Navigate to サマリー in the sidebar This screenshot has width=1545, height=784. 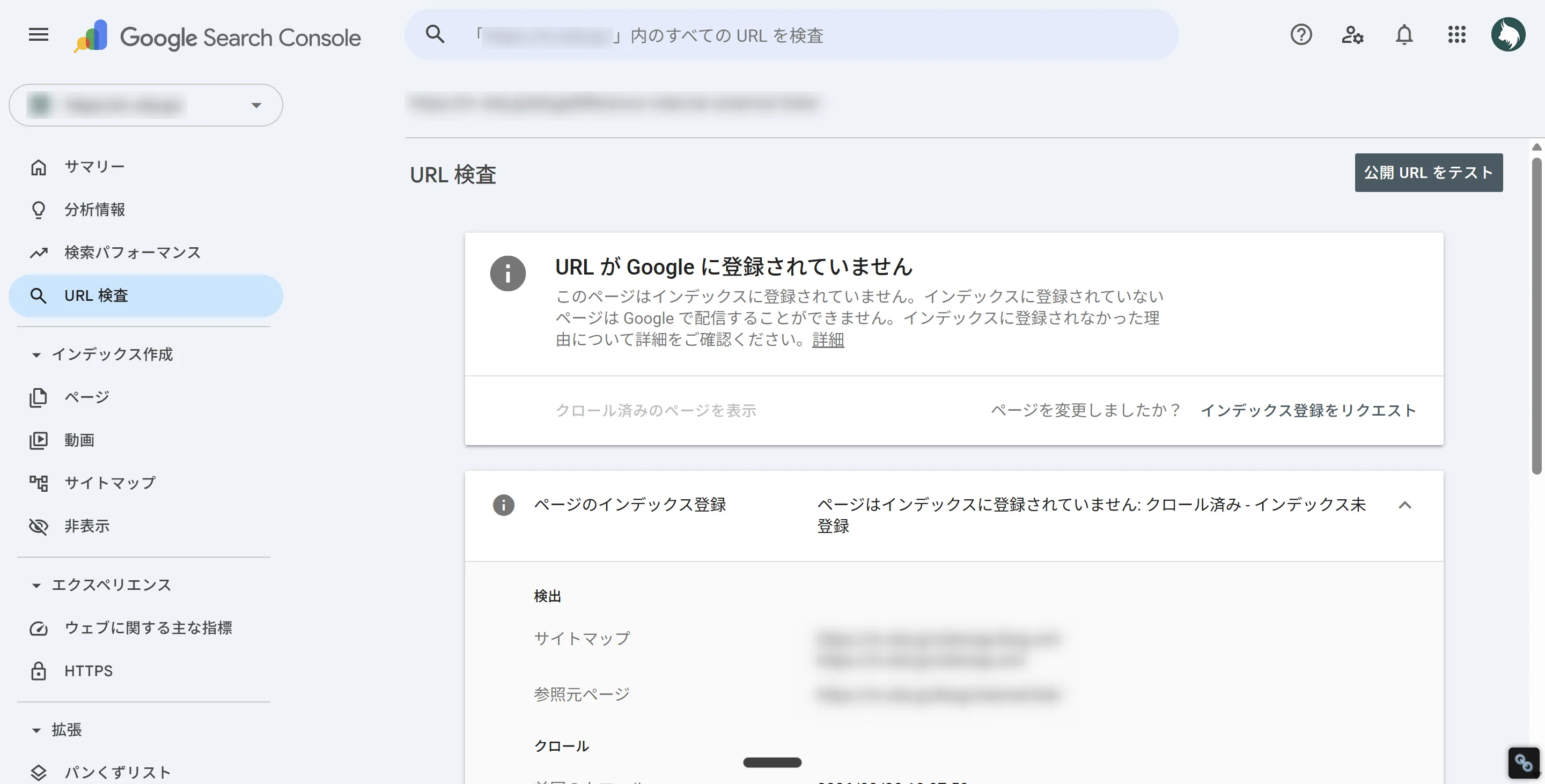pos(94,166)
